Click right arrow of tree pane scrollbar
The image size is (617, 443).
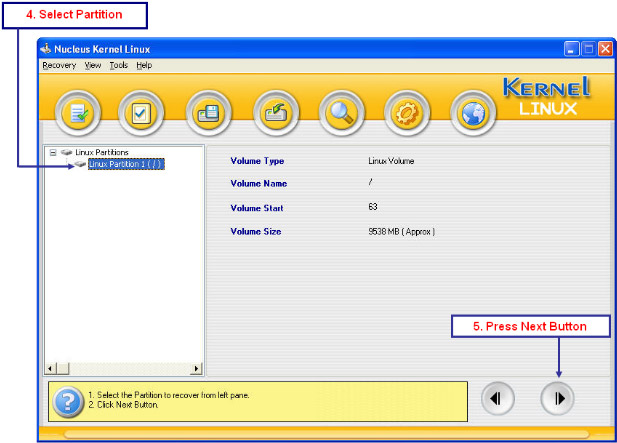coord(196,369)
